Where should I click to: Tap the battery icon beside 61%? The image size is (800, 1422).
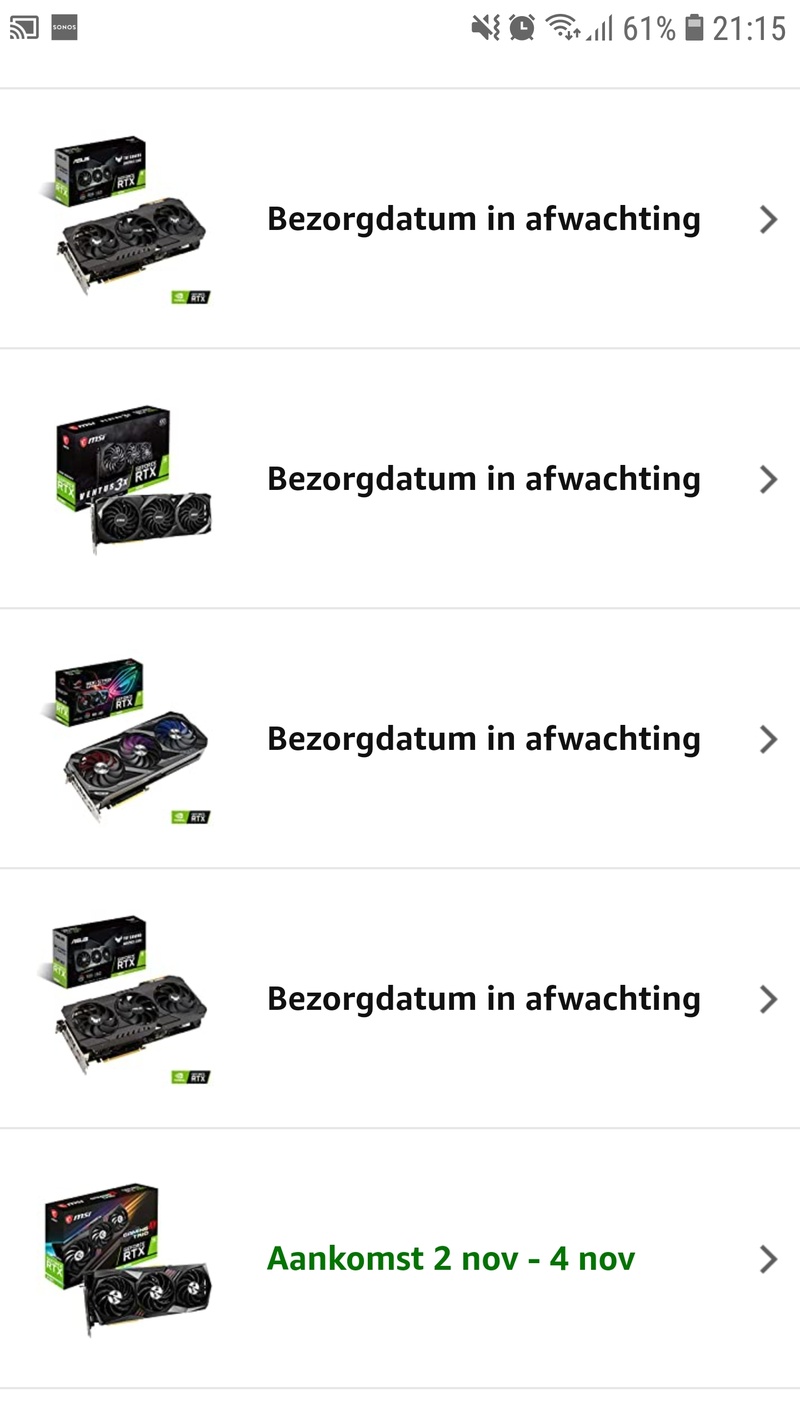695,28
